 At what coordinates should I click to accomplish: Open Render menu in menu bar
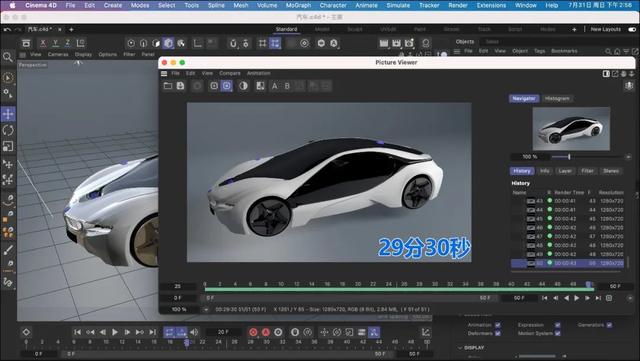click(x=458, y=5)
